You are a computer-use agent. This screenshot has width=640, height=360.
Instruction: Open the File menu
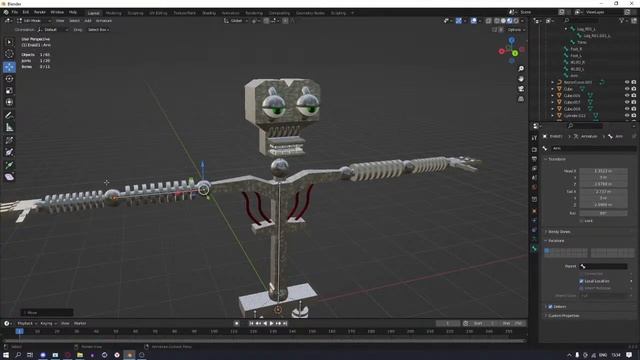[x=15, y=12]
